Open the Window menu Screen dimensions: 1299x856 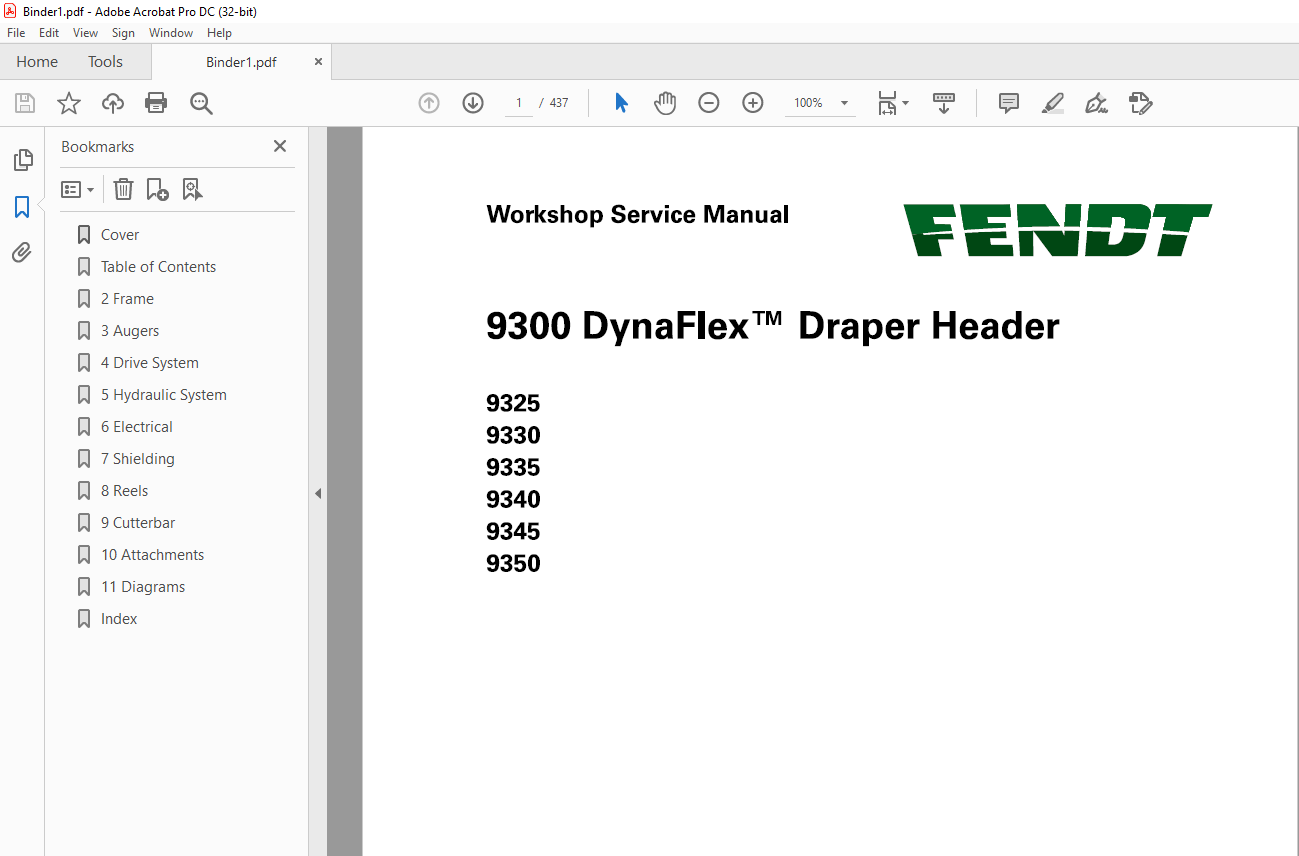tap(171, 33)
